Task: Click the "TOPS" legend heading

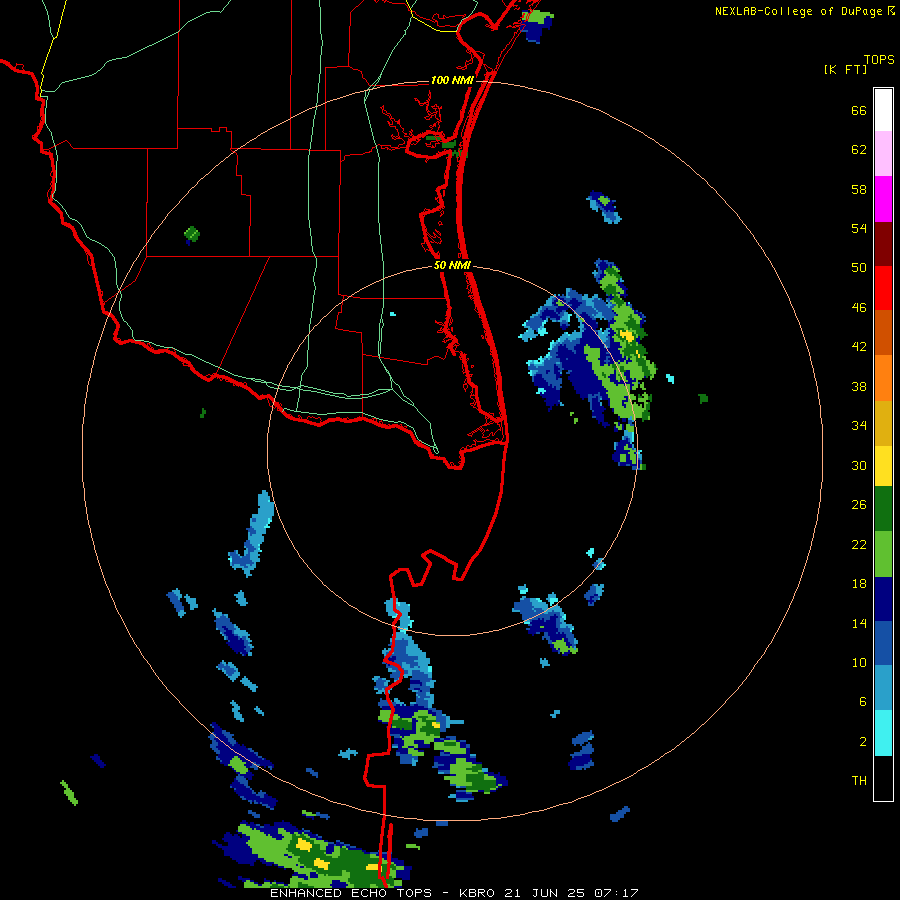Action: 879,59
